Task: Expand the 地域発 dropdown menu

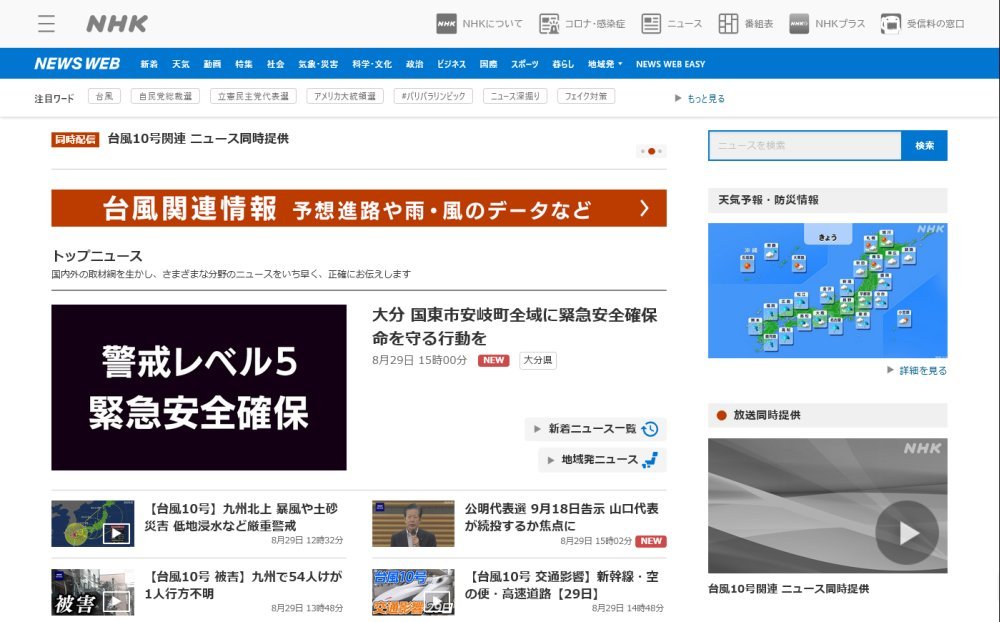Action: click(x=605, y=64)
